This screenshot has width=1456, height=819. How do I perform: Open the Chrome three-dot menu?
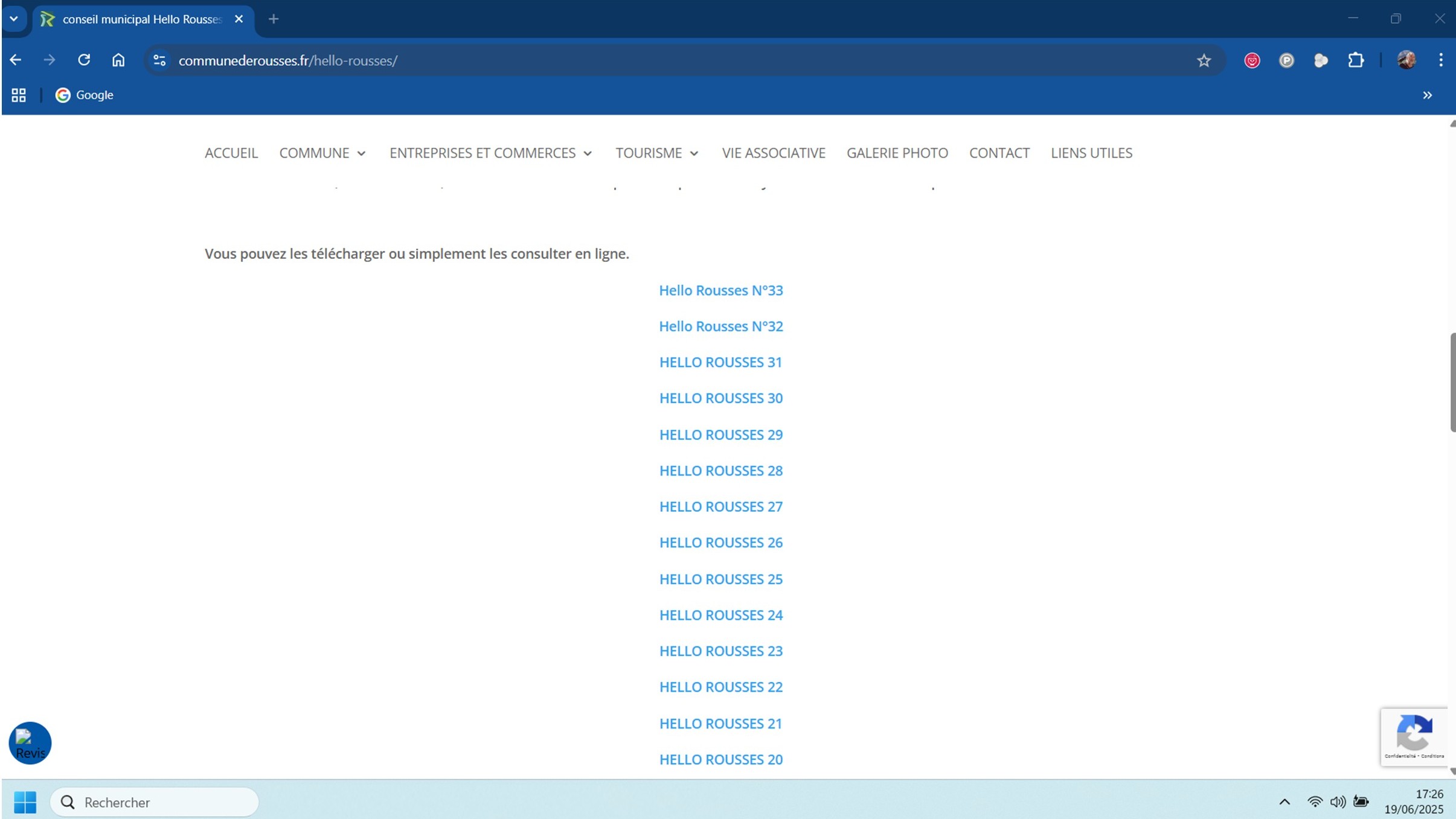click(1440, 60)
